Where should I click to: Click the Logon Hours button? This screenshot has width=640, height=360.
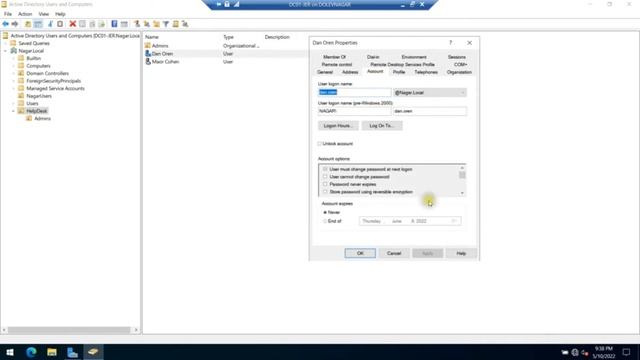(338, 126)
